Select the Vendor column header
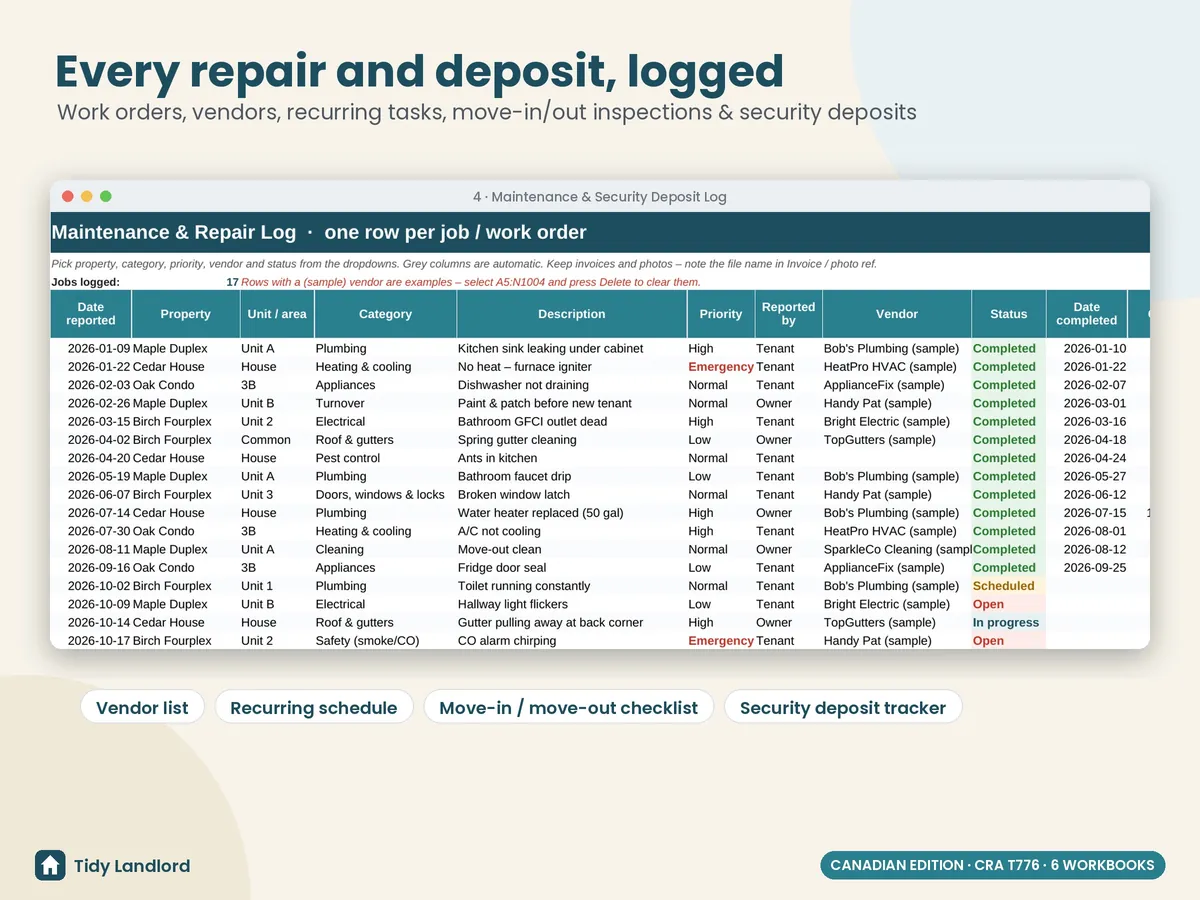This screenshot has width=1200, height=900. [897, 314]
